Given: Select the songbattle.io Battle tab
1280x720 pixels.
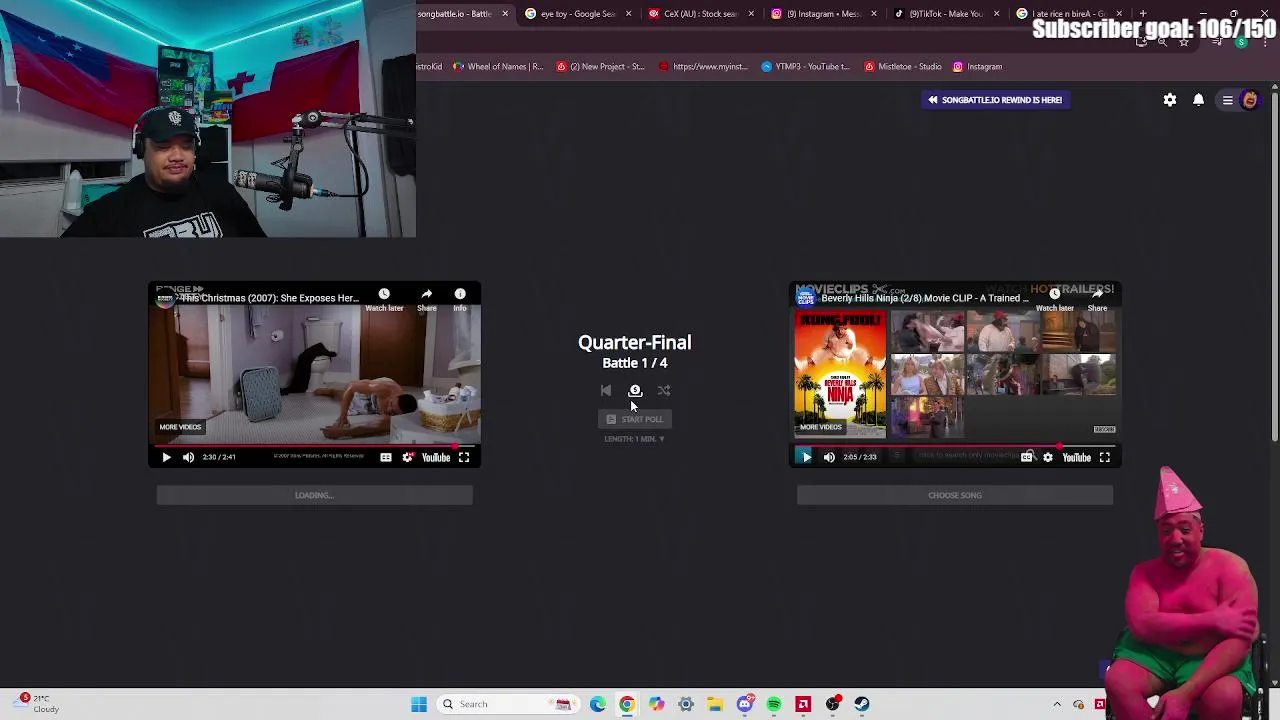Looking at the screenshot, I should click(455, 14).
